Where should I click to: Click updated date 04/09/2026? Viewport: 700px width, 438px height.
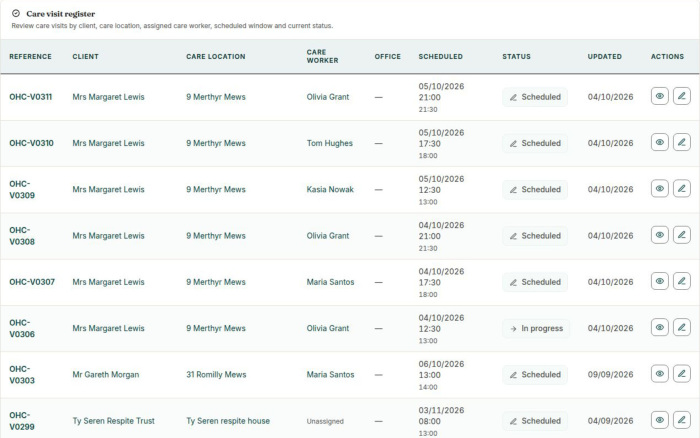[610, 421]
